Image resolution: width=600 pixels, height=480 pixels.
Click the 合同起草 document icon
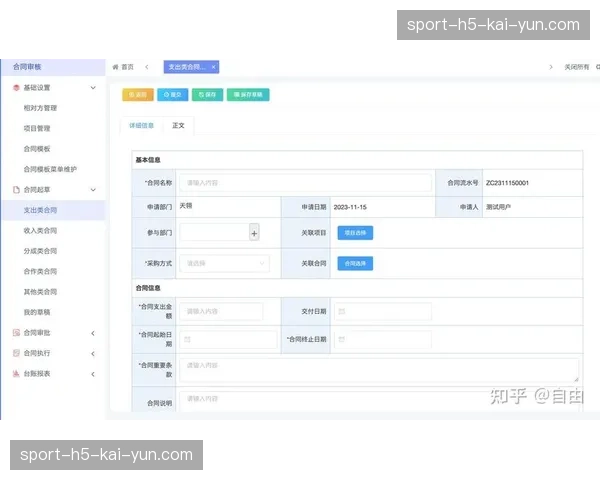(x=16, y=190)
